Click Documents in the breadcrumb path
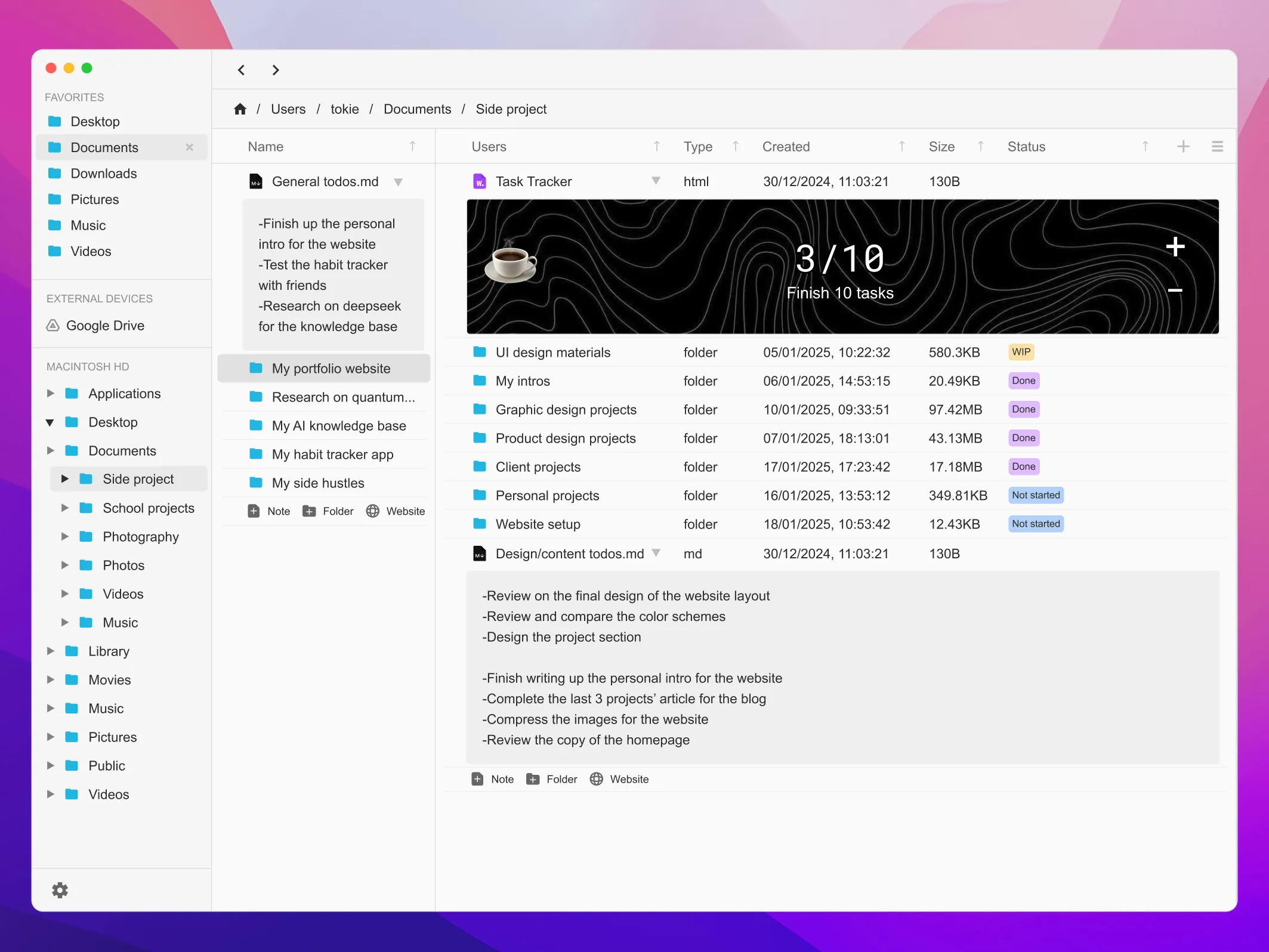Viewport: 1269px width, 952px height. 417,109
